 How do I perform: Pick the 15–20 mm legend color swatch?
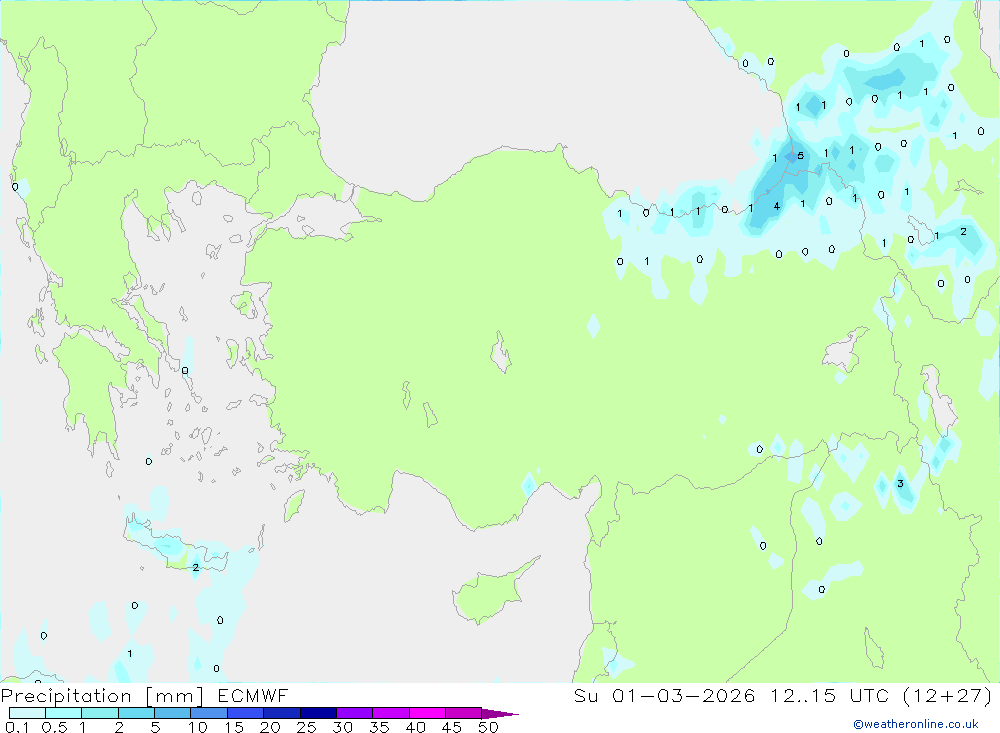[246, 713]
